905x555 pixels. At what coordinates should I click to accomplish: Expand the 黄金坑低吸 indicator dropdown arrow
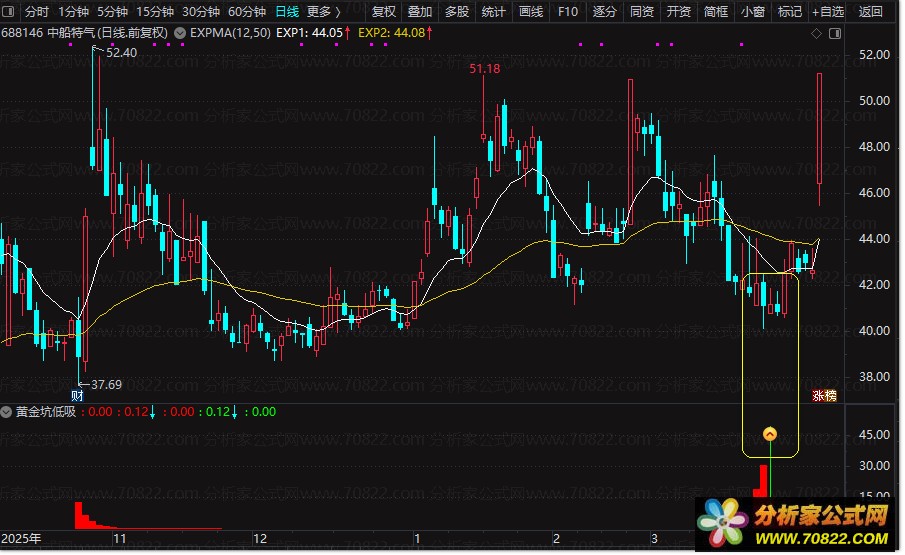tap(8, 411)
